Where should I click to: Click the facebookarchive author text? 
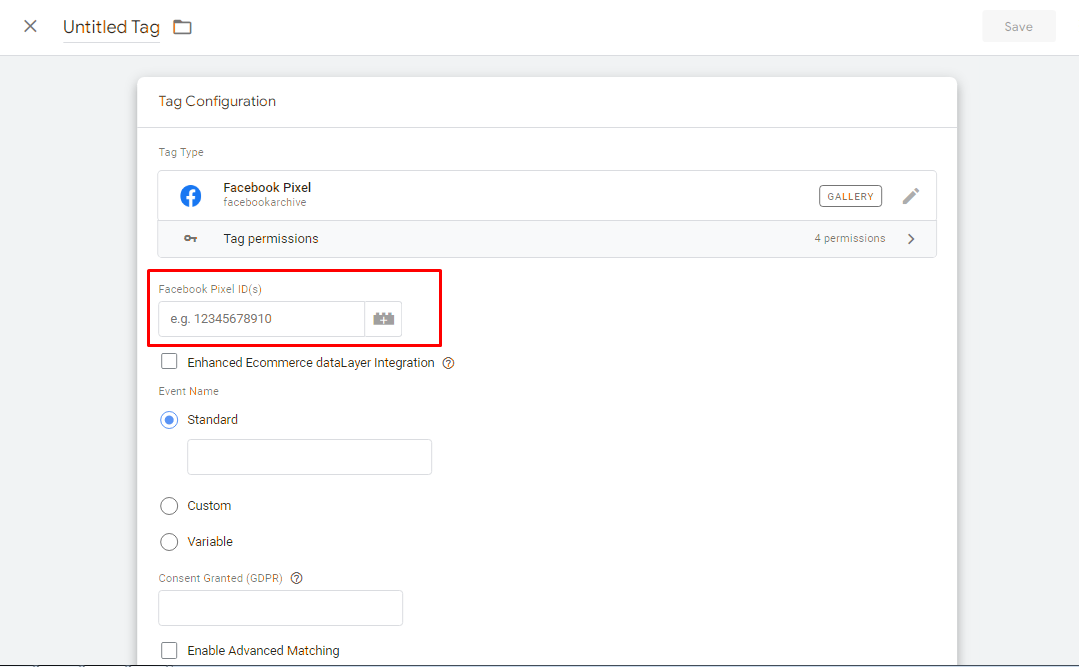pyautogui.click(x=265, y=202)
